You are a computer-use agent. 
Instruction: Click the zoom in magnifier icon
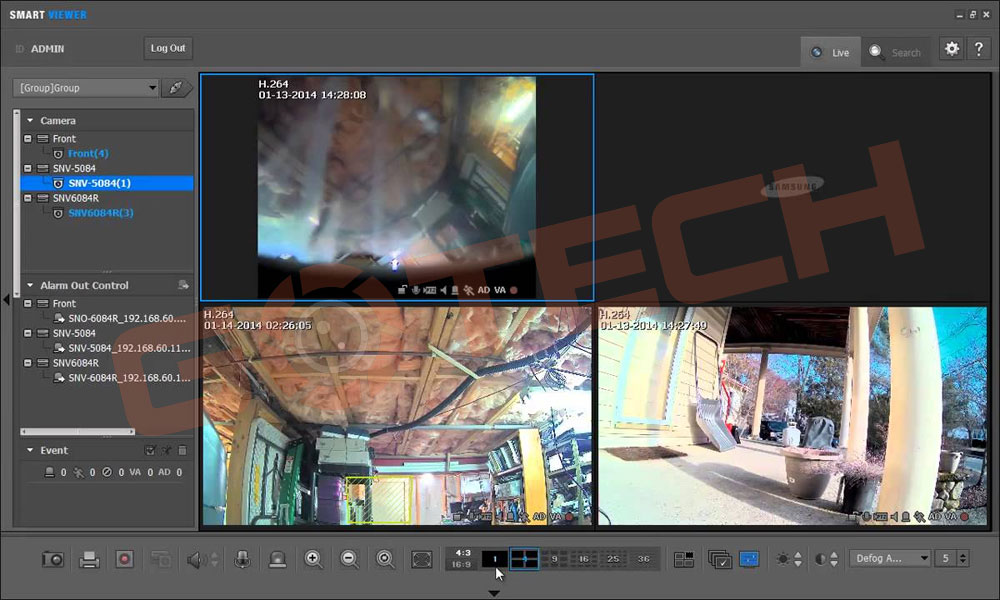point(314,559)
